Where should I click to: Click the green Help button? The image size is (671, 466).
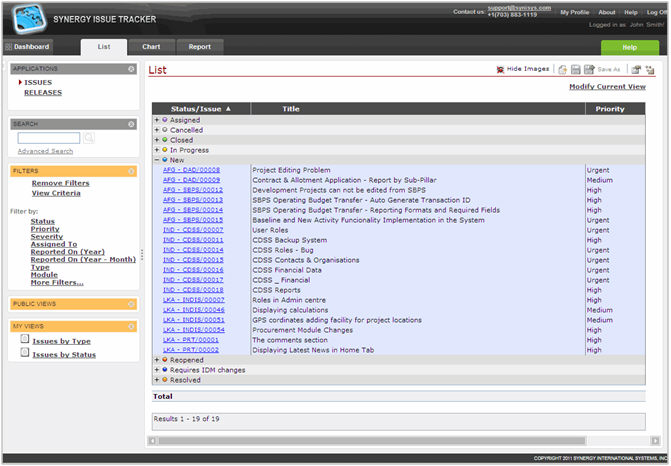(x=629, y=47)
